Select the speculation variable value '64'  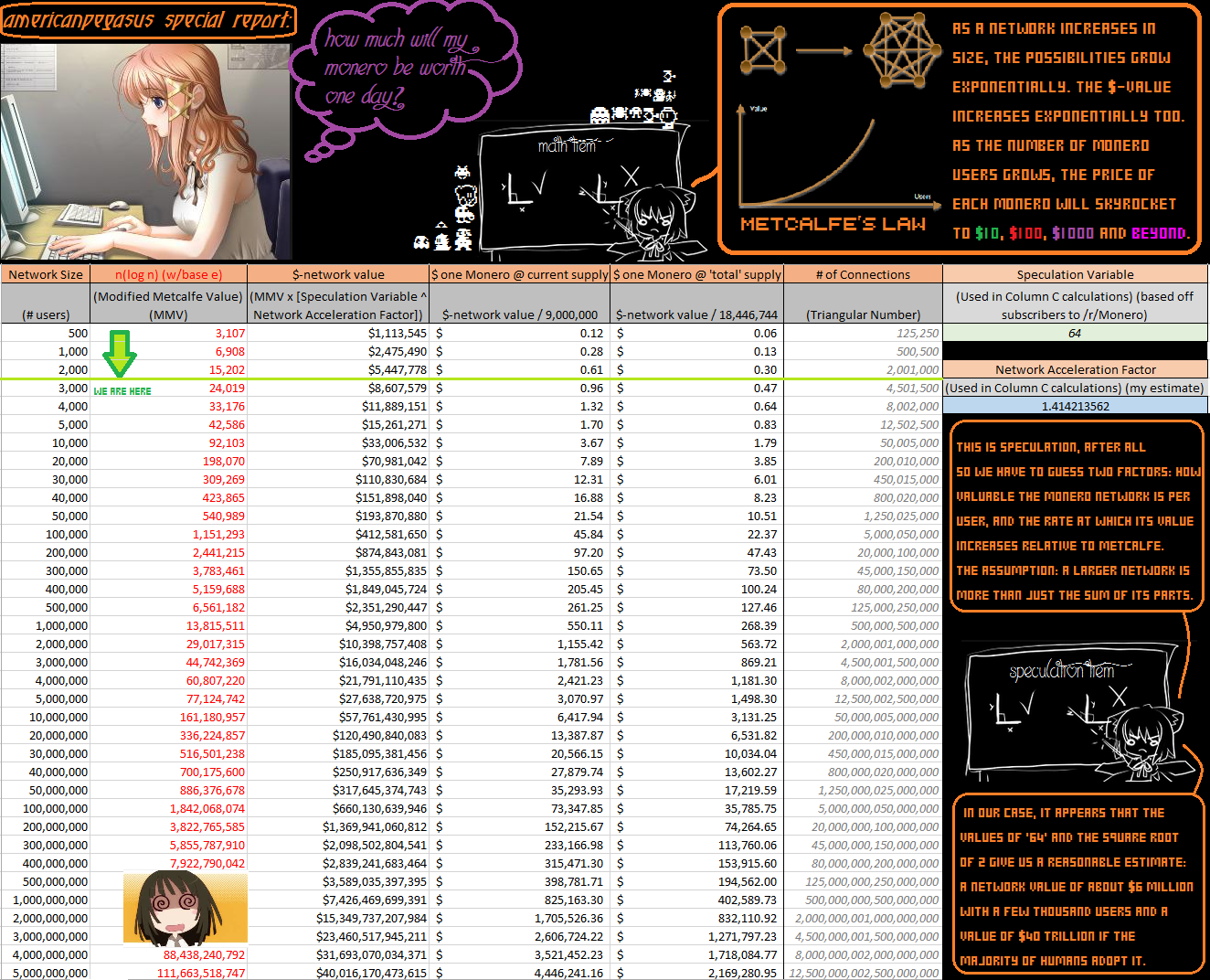(1075, 333)
